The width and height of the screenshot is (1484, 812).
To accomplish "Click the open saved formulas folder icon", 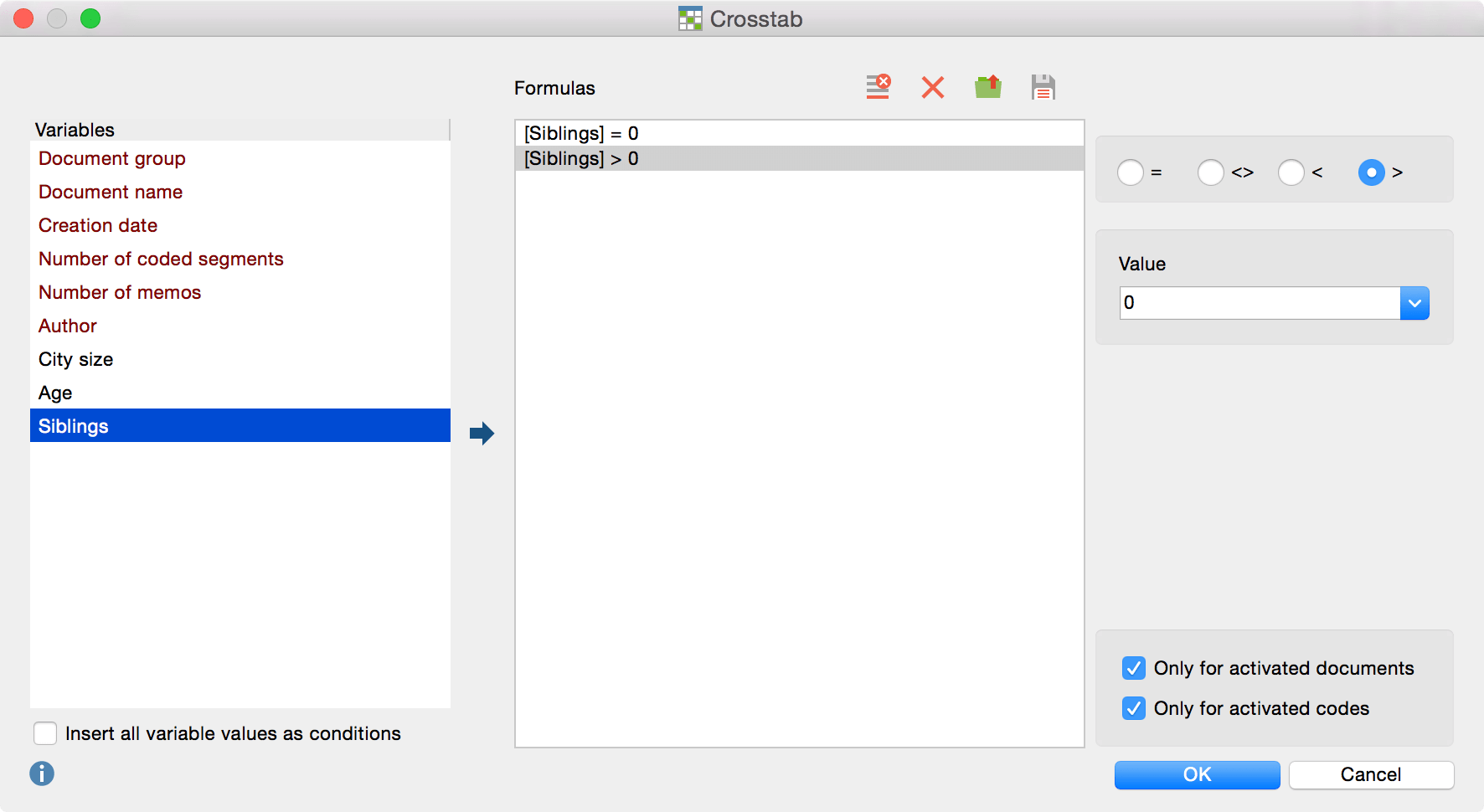I will tap(988, 87).
